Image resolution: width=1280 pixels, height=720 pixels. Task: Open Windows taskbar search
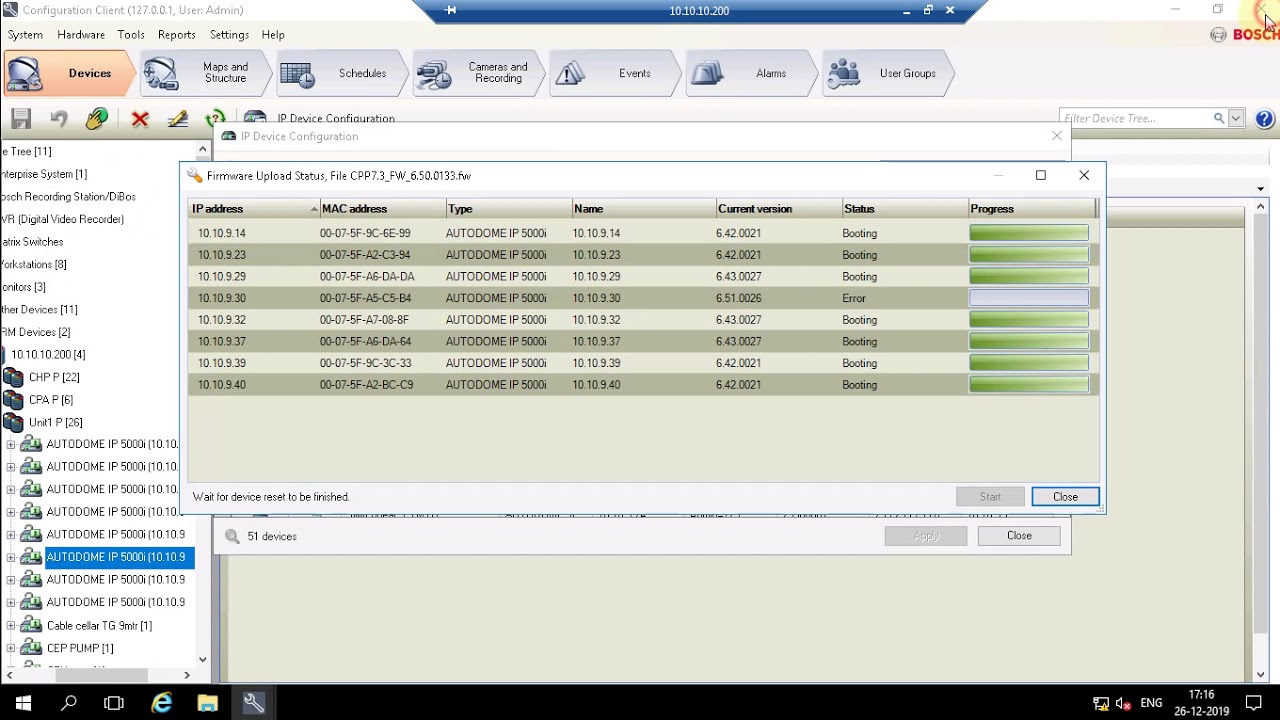pos(69,703)
